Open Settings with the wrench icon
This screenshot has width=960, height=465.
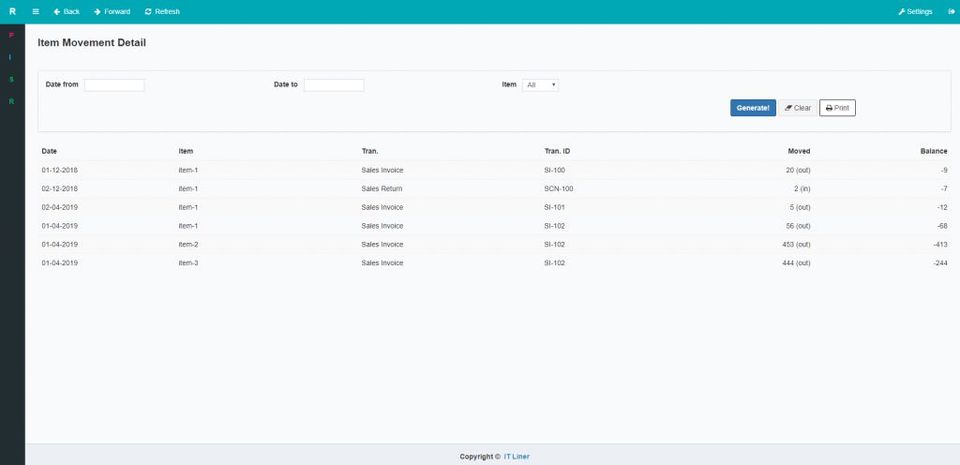[915, 12]
